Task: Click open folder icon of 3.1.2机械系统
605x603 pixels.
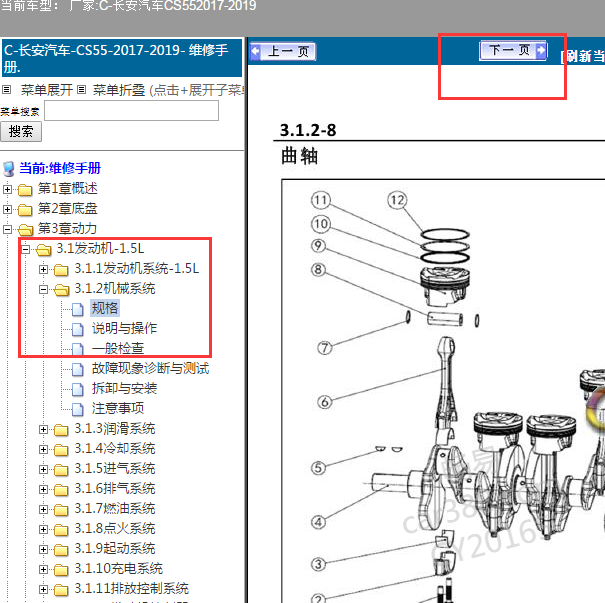Action: point(62,290)
